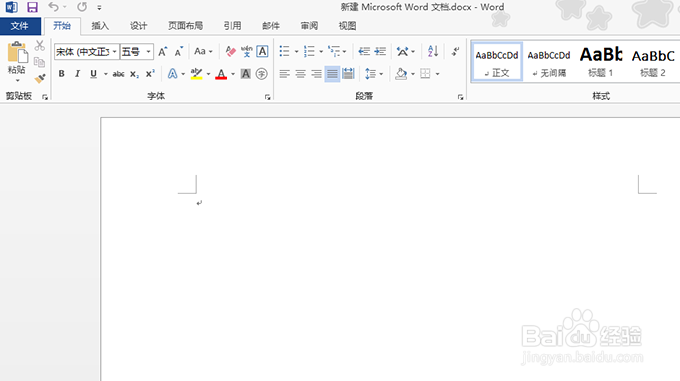Image resolution: width=680 pixels, height=381 pixels.
Task: Align text right
Action: coord(317,74)
